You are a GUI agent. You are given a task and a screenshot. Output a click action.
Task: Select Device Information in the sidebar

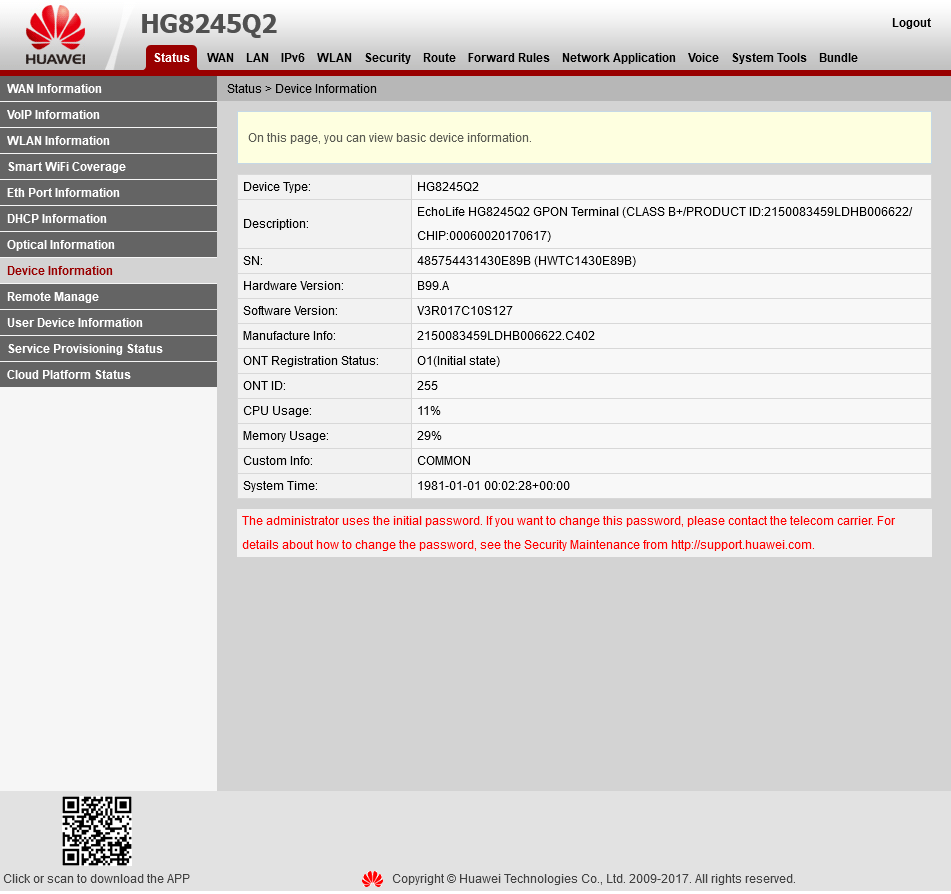[109, 271]
